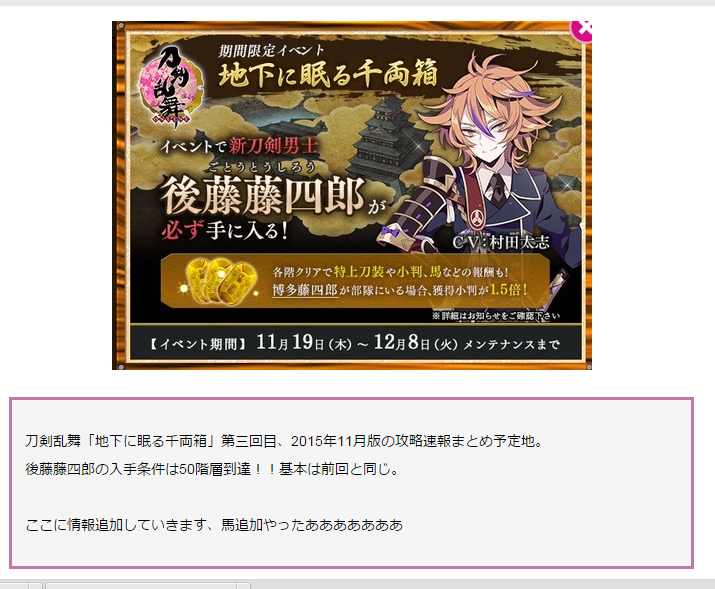The height and width of the screenshot is (589, 715).
Task: Close the banner with the pink X button
Action: click(x=582, y=31)
